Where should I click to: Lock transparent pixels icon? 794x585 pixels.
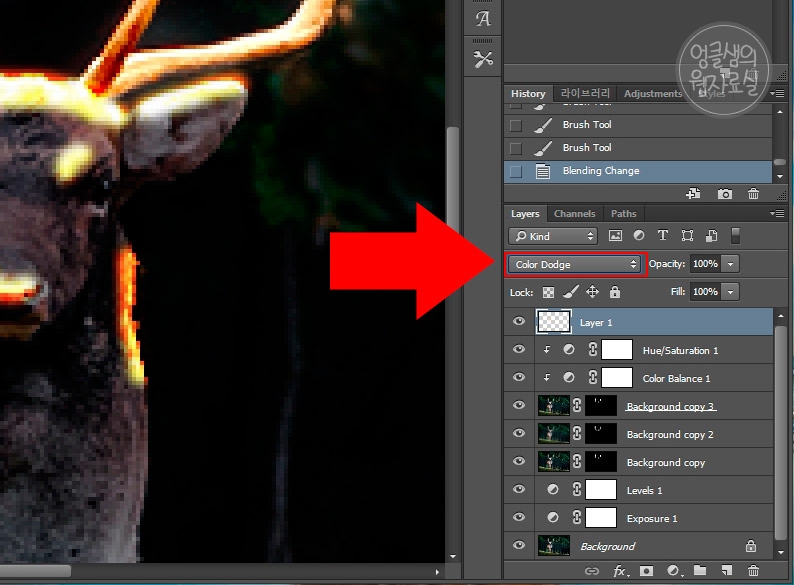pos(548,292)
